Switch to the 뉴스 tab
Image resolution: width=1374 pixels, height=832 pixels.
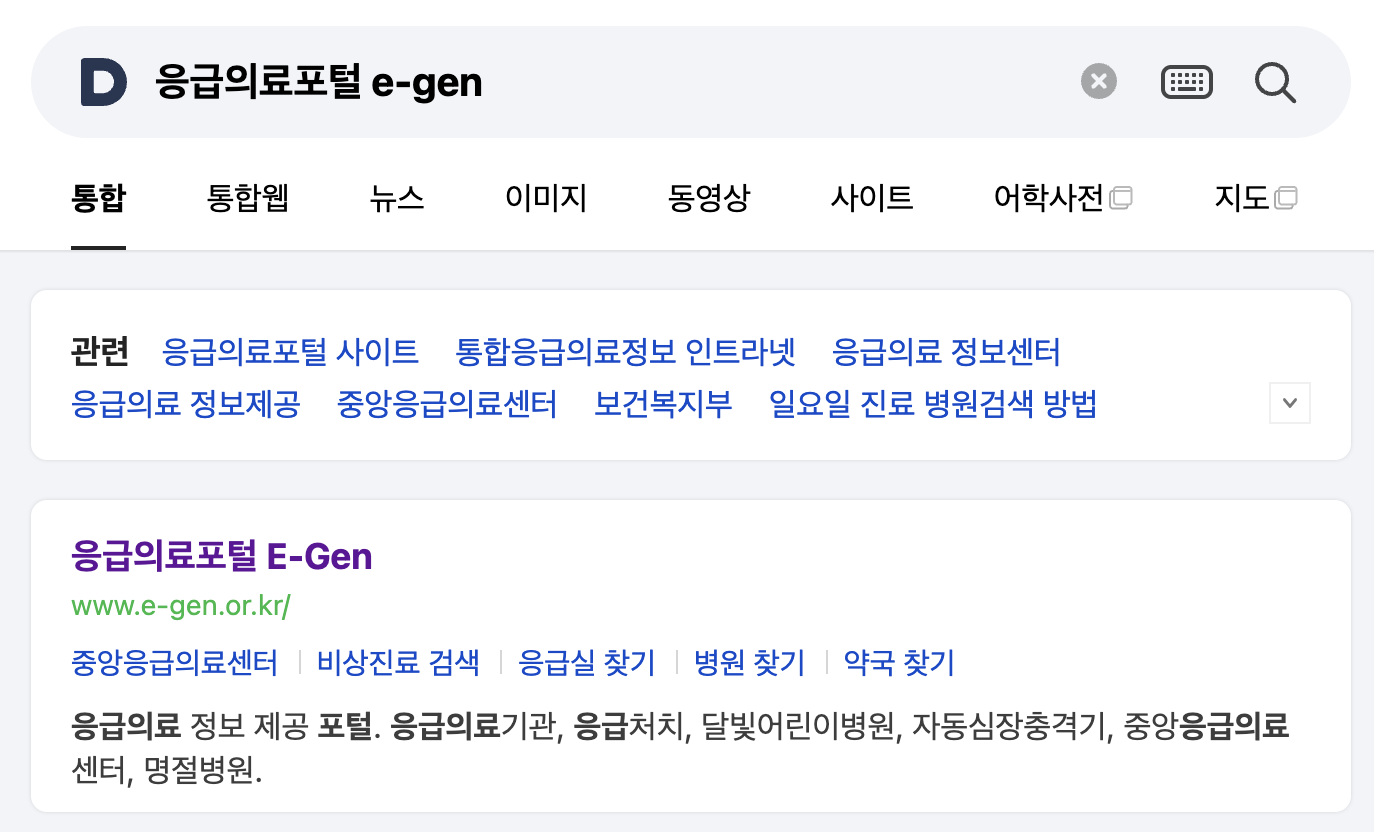(x=397, y=198)
